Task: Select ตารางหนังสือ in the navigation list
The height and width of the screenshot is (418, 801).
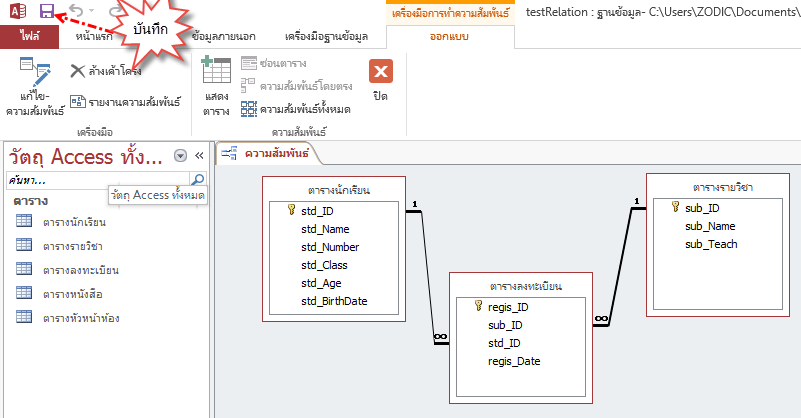Action: click(72, 294)
